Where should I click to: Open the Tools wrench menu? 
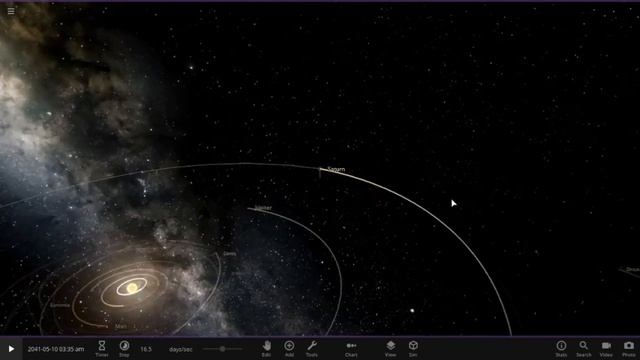[312, 349]
